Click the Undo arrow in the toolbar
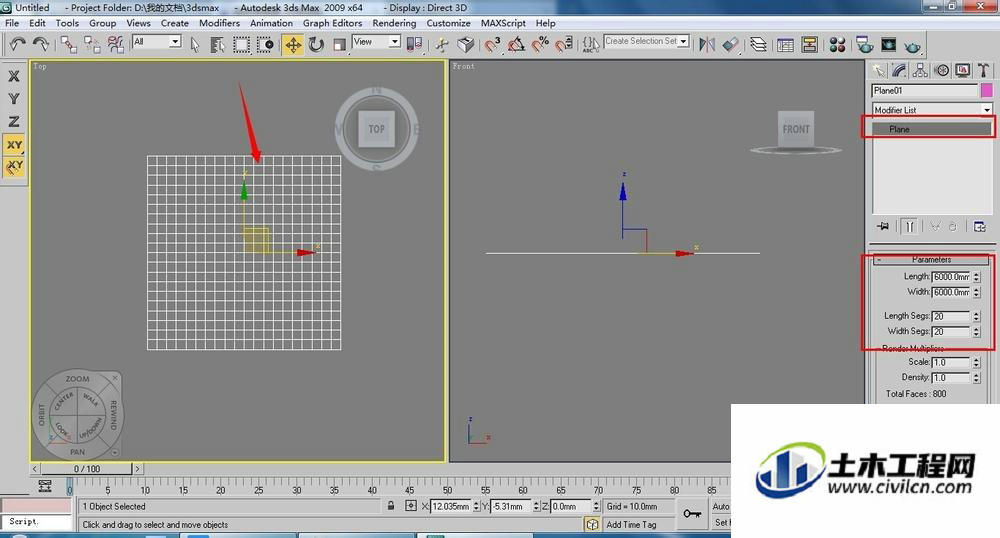This screenshot has height=538, width=1000. point(18,44)
